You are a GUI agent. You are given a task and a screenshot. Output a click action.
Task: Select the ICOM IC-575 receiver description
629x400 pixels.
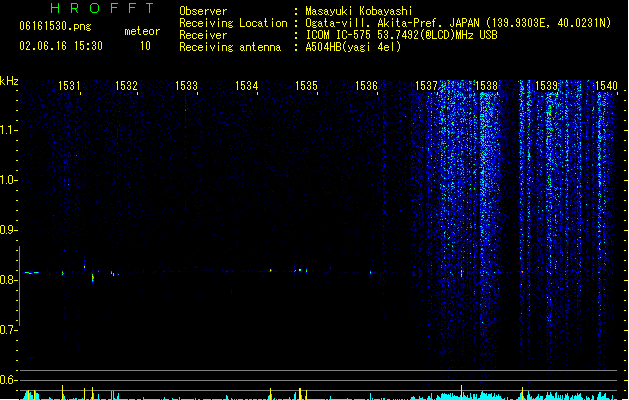[x=402, y=35]
